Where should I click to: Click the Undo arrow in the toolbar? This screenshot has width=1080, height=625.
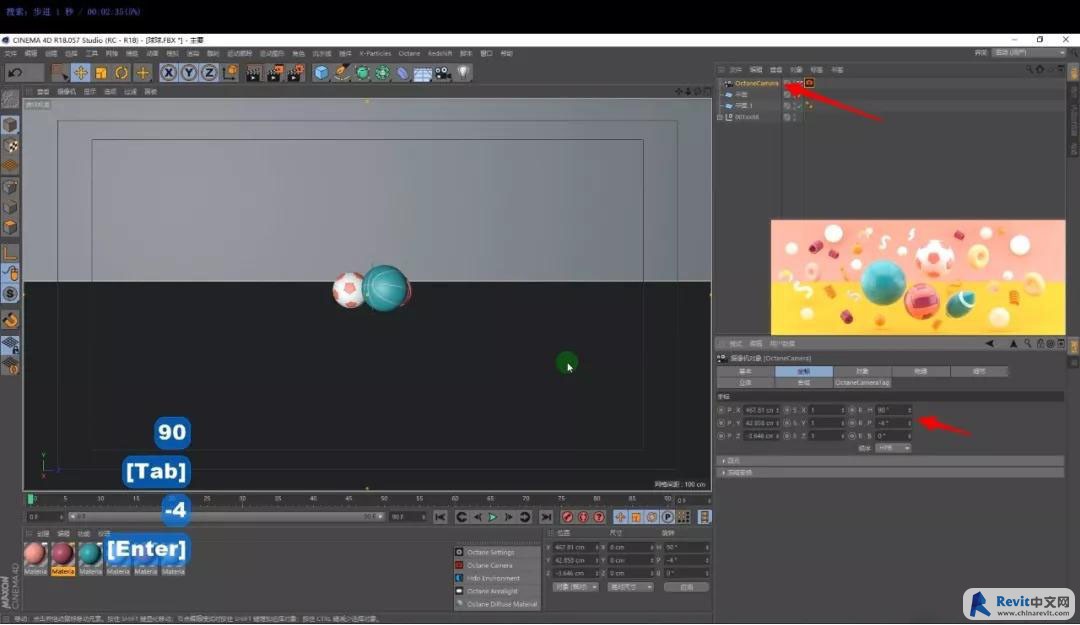15,72
